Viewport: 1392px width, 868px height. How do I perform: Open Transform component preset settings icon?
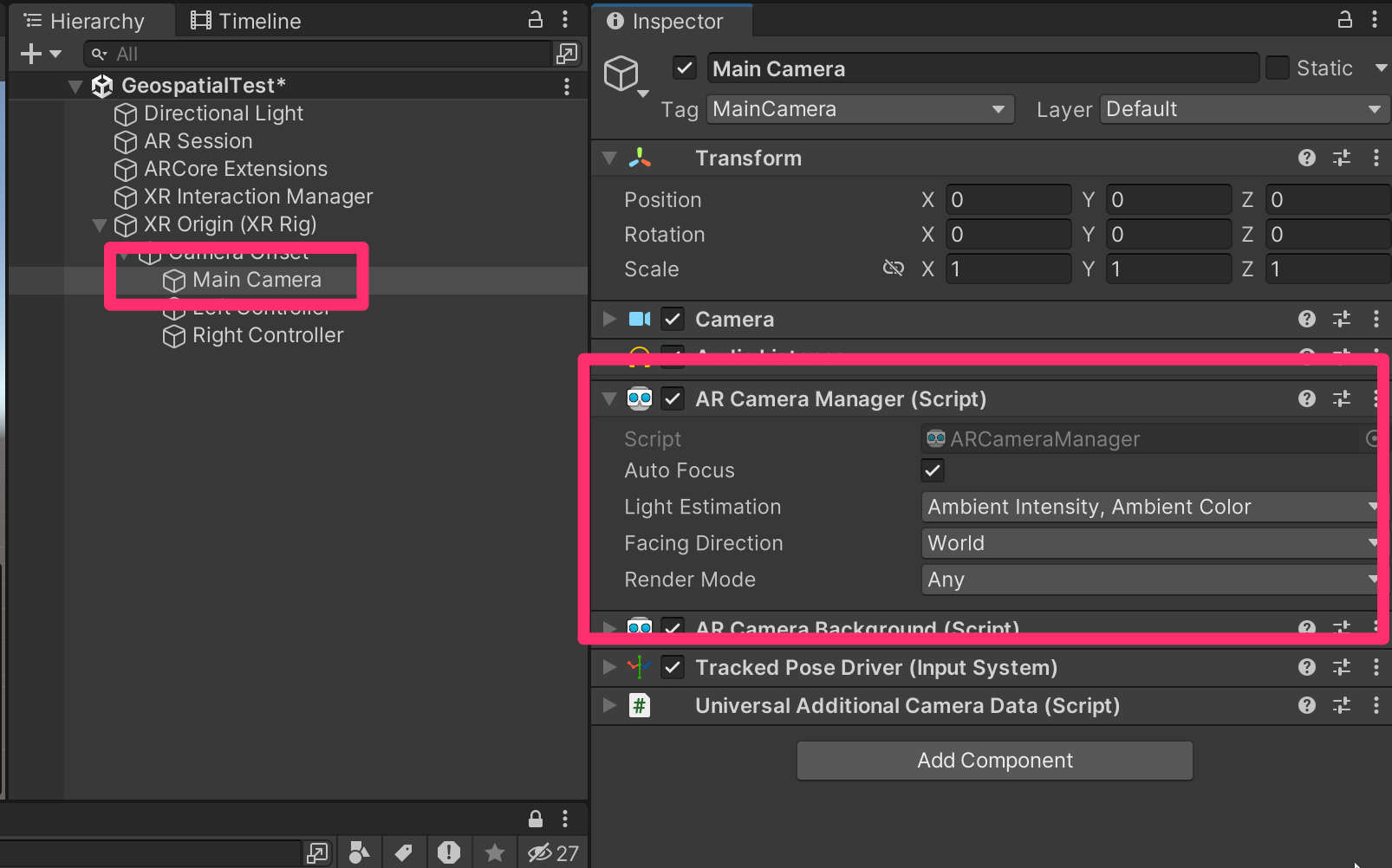[1342, 158]
